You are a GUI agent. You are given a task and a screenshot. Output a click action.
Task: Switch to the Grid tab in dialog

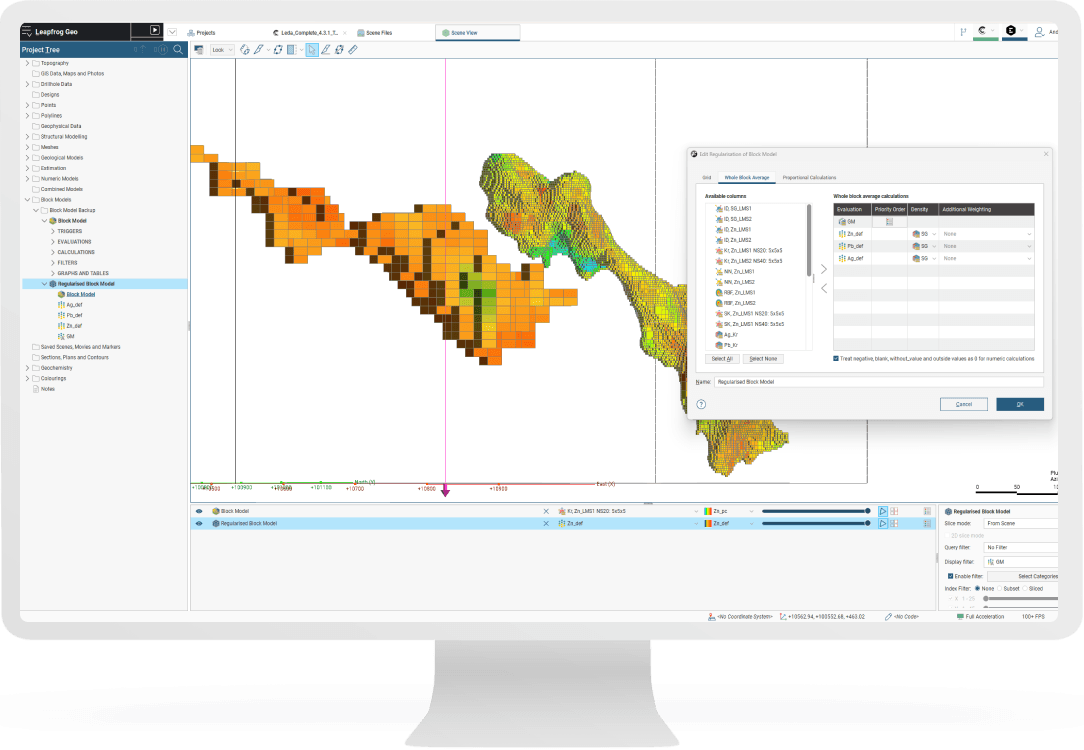point(707,178)
